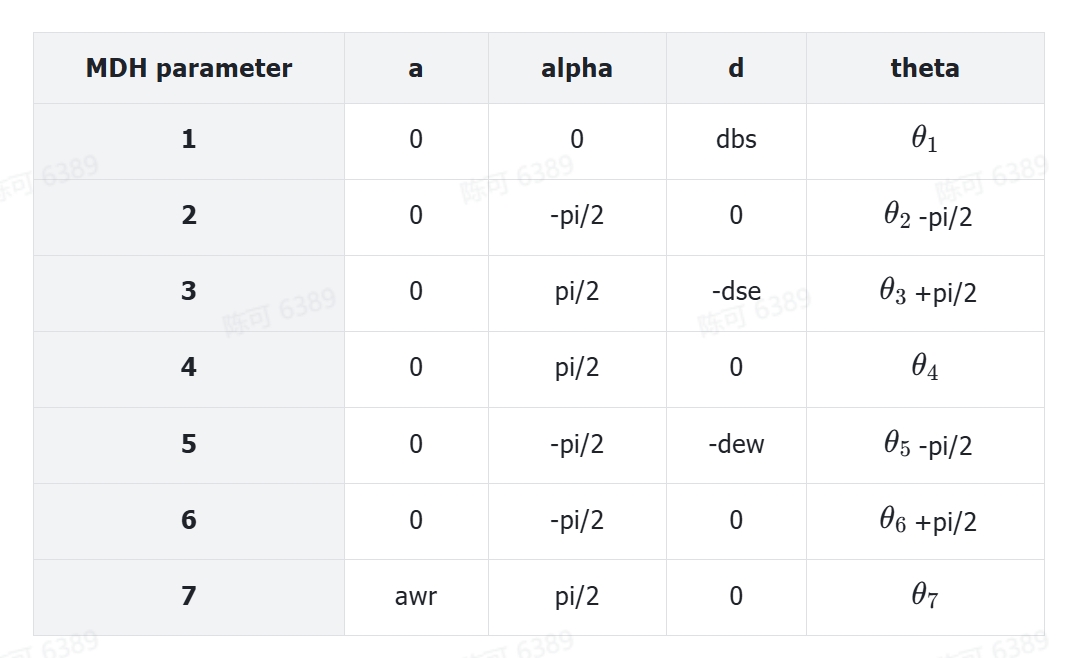Click the theta 3 plus pi/2 cell
Viewport: 1072px width, 658px height.
927,292
